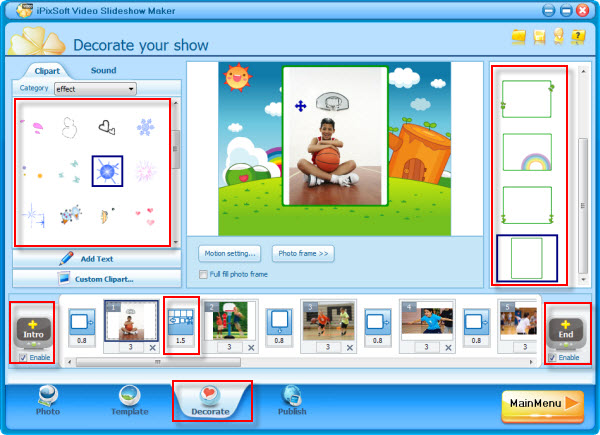Go to the Template step
The image size is (600, 435).
click(x=130, y=400)
